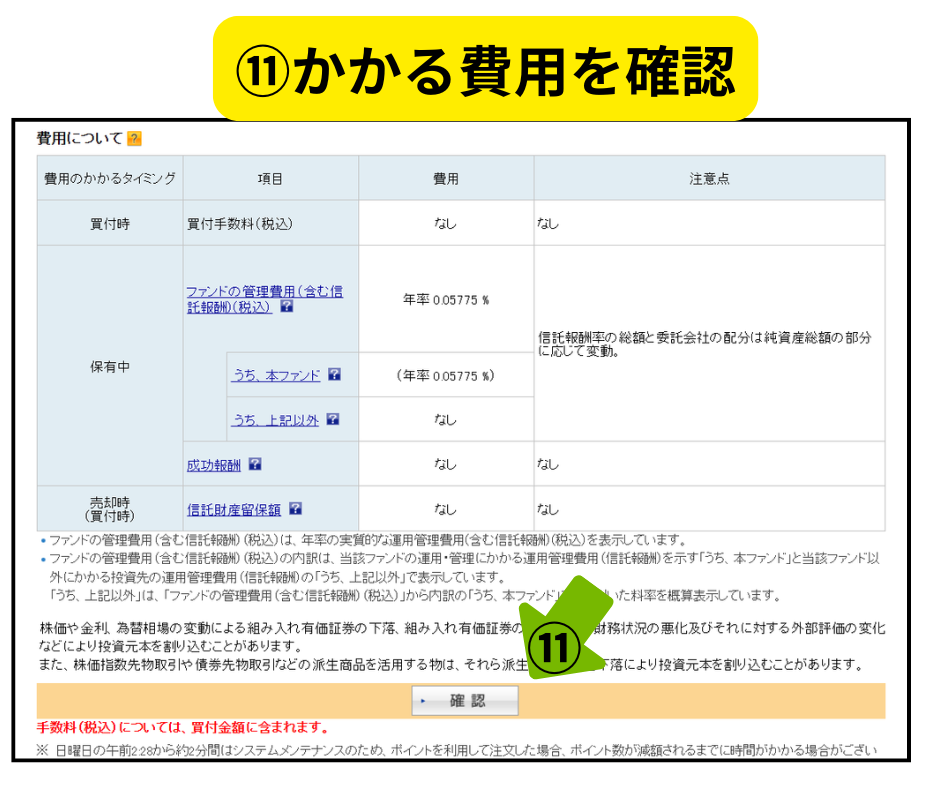Select the 注意点 column header
Screen dimensions: 940x788
[x=709, y=178]
